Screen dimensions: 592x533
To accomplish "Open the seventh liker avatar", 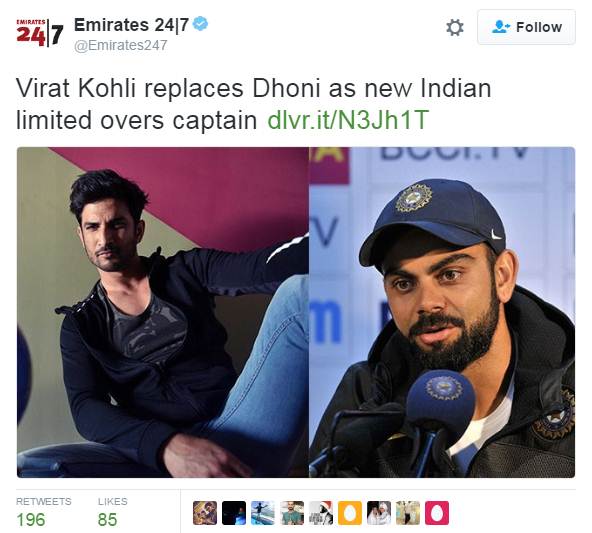I will point(379,513).
